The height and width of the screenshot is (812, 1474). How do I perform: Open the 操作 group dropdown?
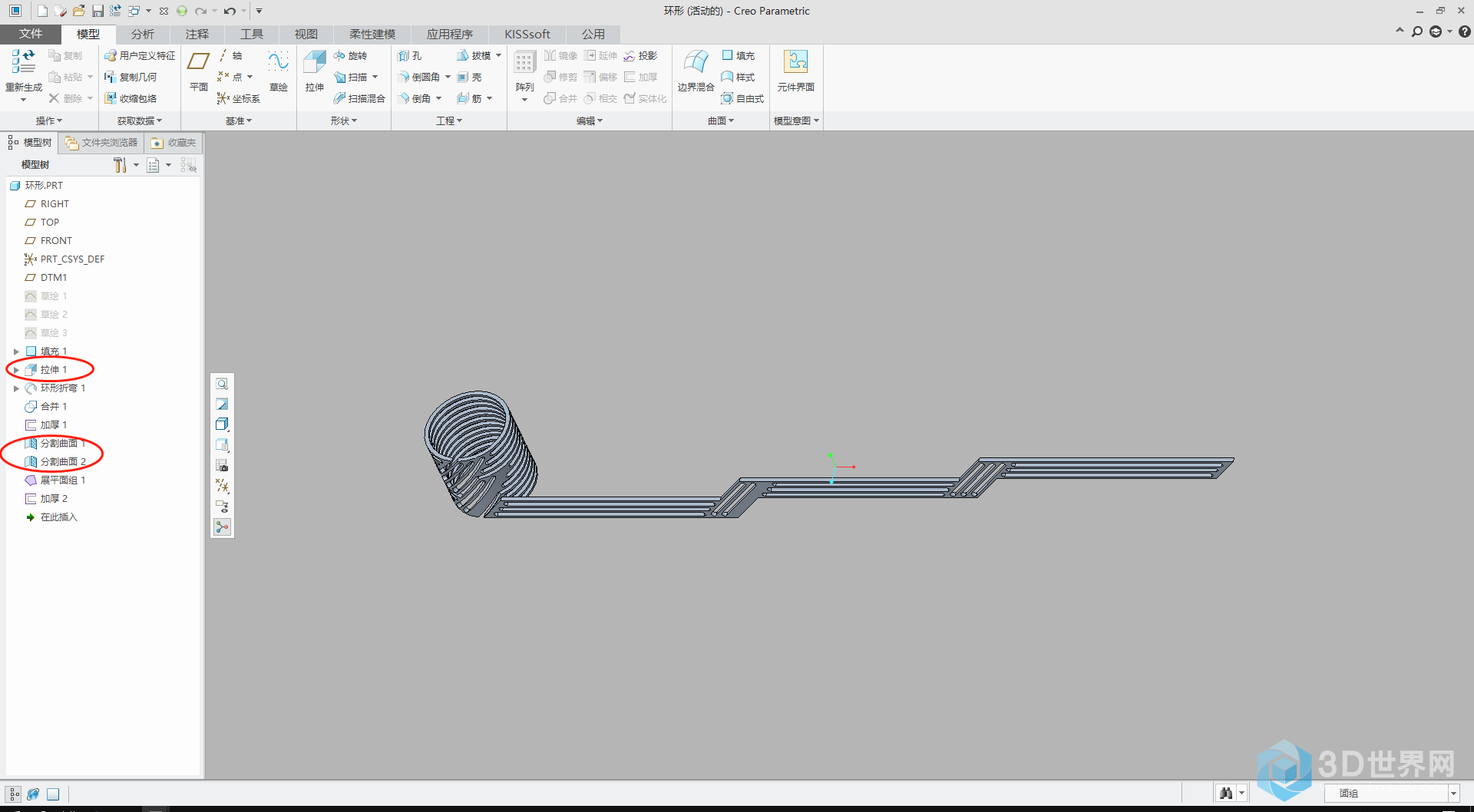point(49,120)
